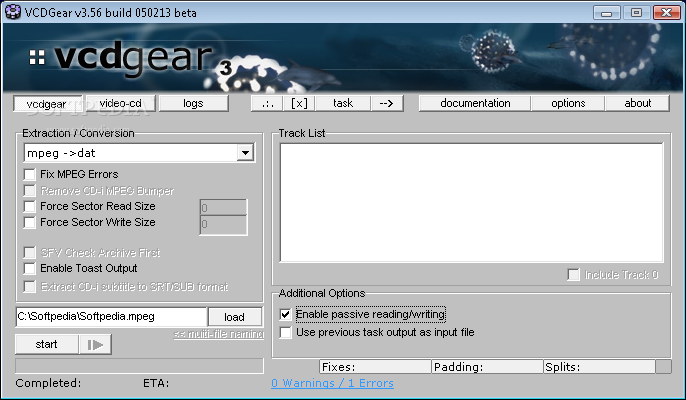Click the play/resume arrow button beside start
The width and height of the screenshot is (686, 400).
click(x=95, y=344)
